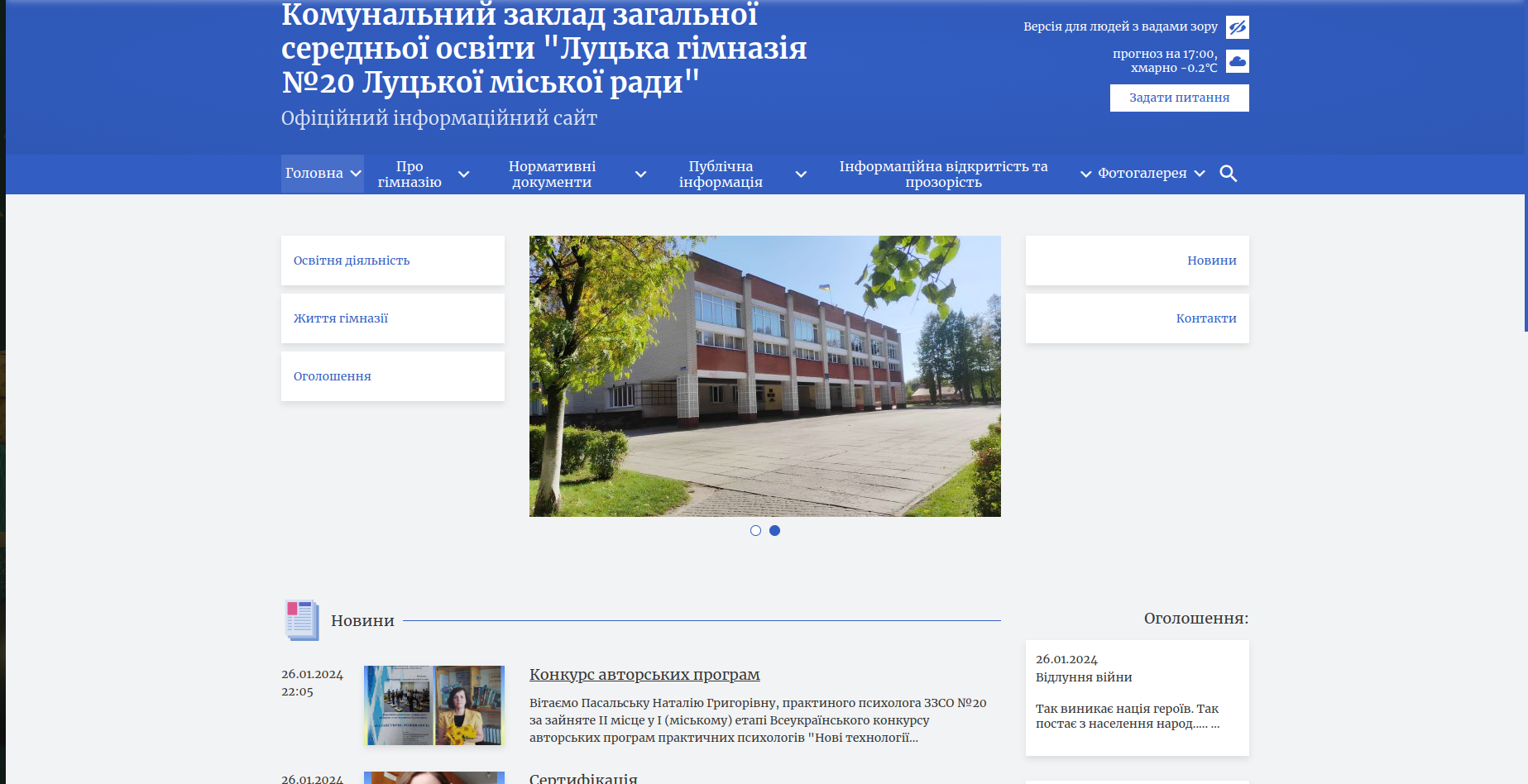Open the Життя гімназії section
Viewport: 1528px width, 784px height.
(x=341, y=318)
